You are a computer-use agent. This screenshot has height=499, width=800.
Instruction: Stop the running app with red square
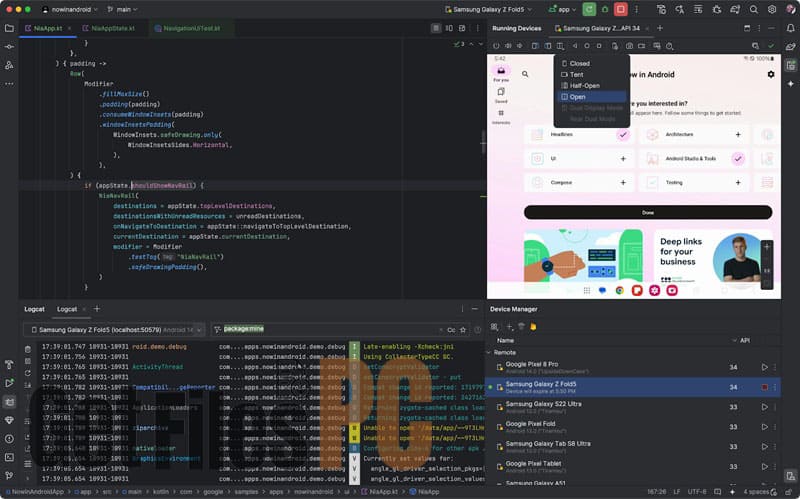pos(620,9)
